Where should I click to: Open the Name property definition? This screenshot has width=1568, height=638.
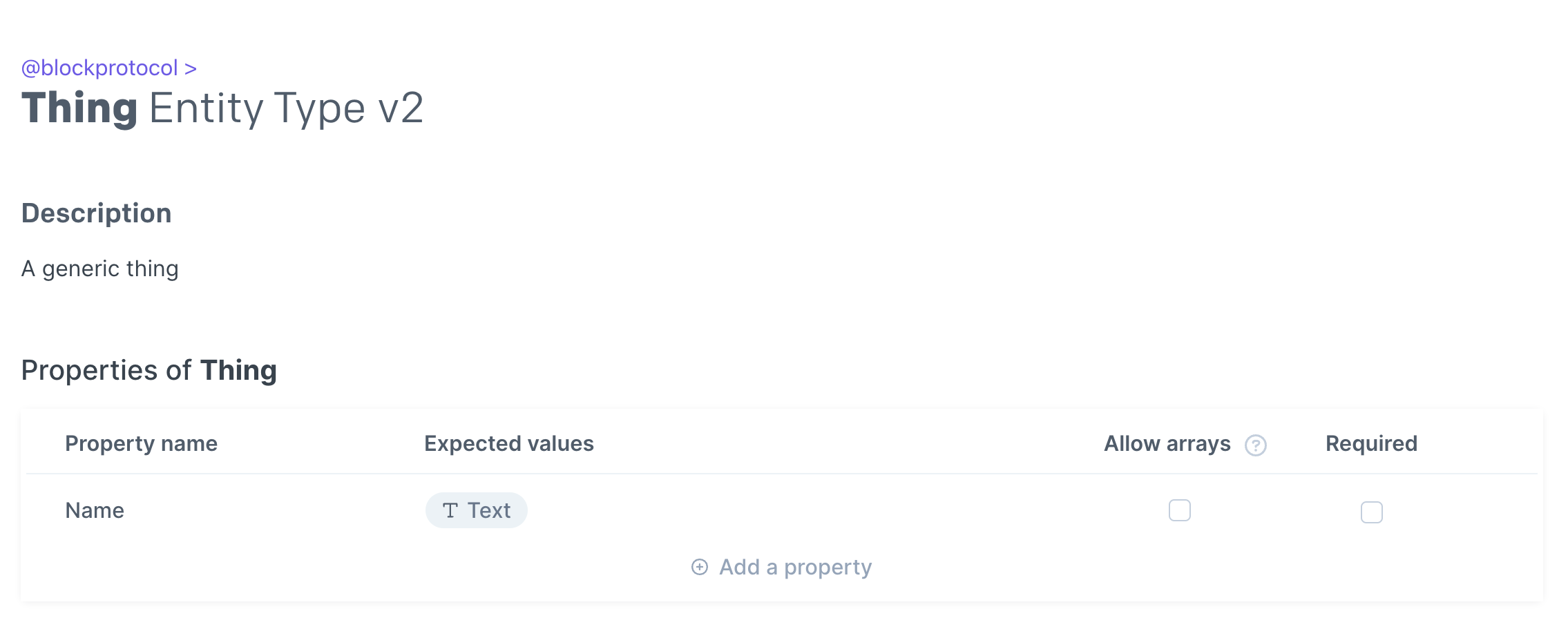[x=94, y=510]
